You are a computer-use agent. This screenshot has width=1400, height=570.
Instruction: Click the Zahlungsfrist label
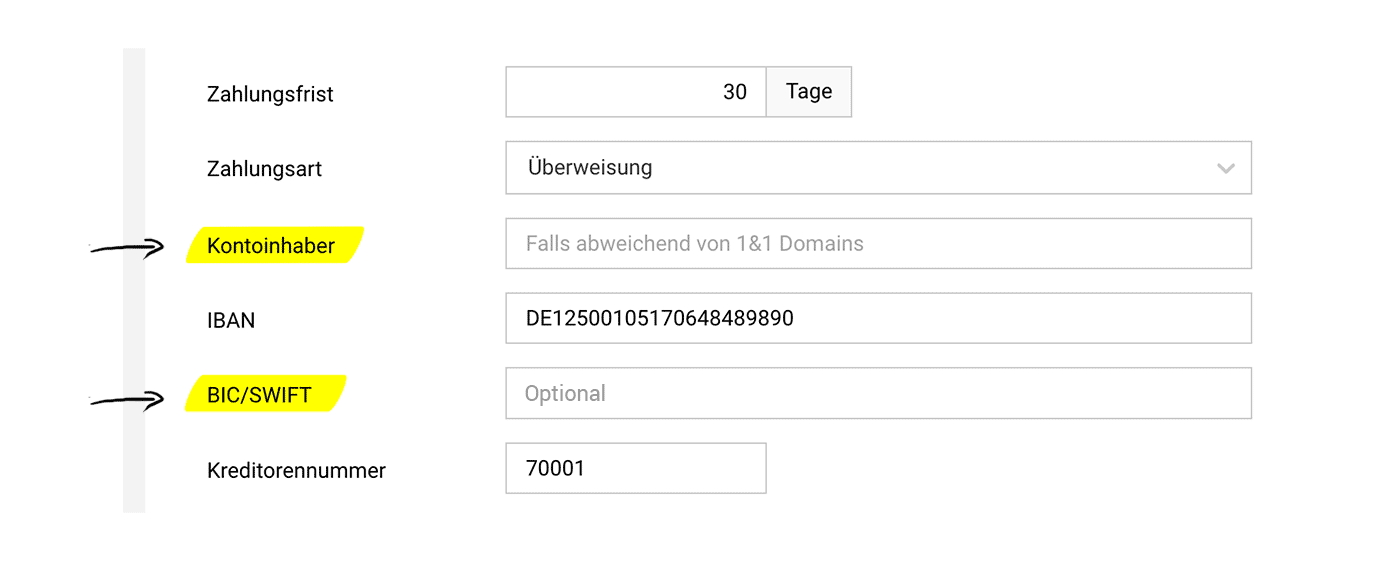270,94
